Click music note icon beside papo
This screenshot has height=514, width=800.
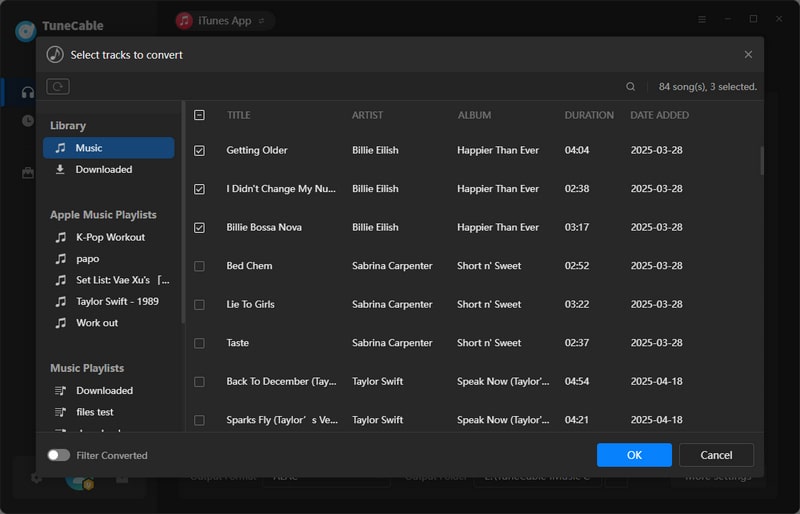point(61,258)
